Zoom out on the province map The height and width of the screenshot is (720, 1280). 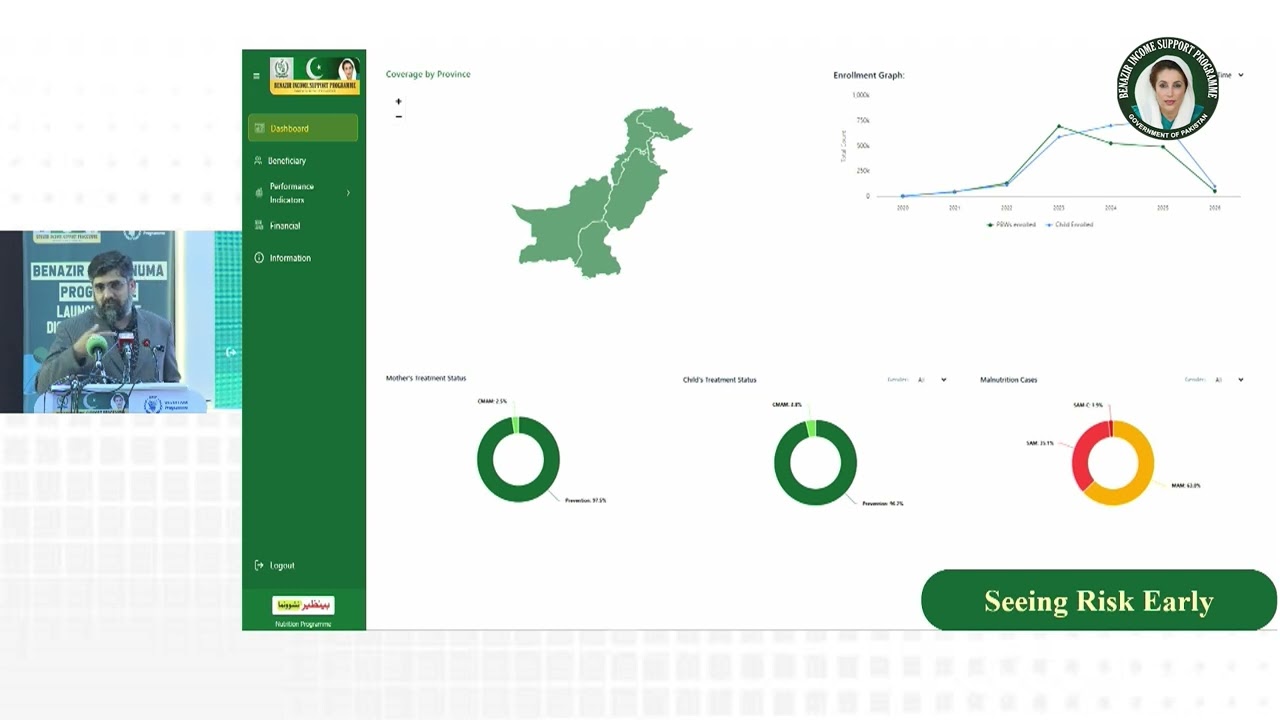point(398,117)
